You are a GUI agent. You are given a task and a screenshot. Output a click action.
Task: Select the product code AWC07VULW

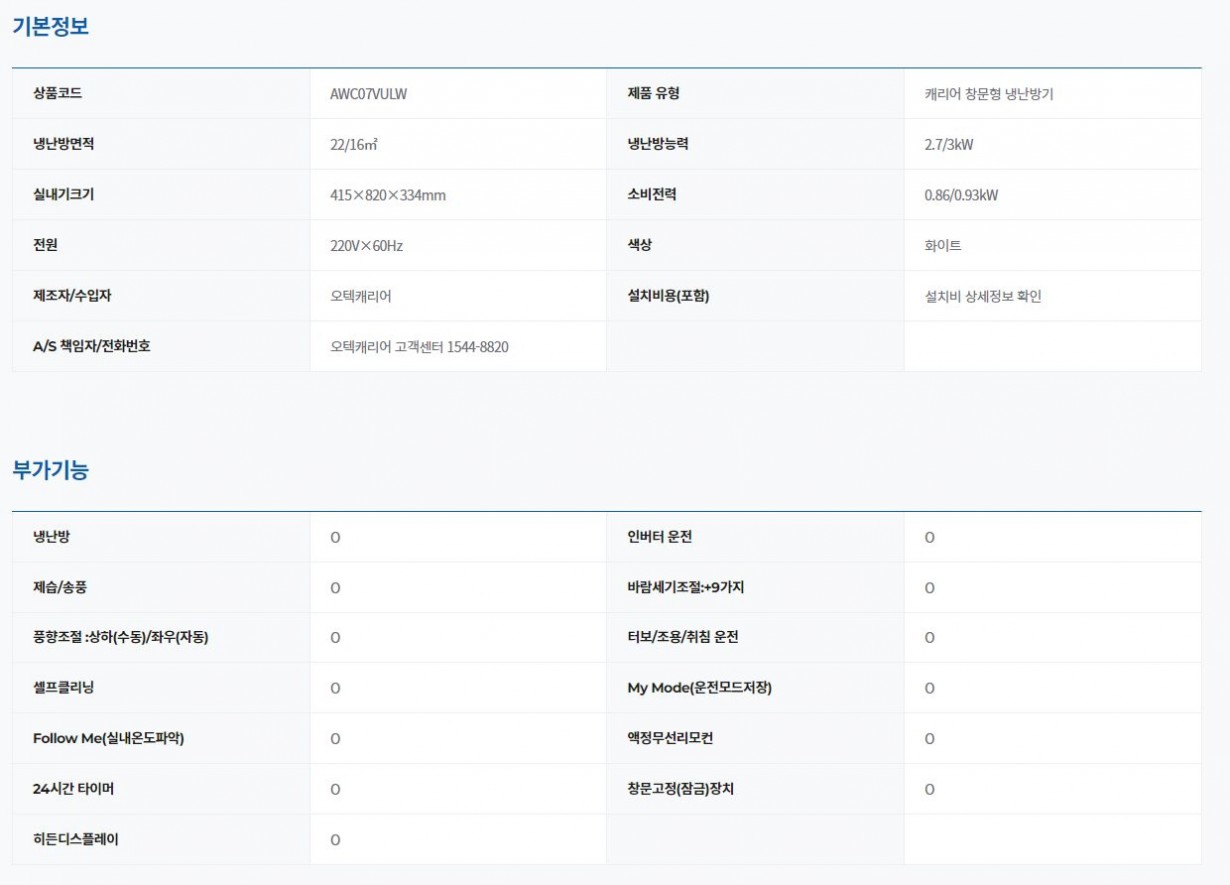pos(368,94)
